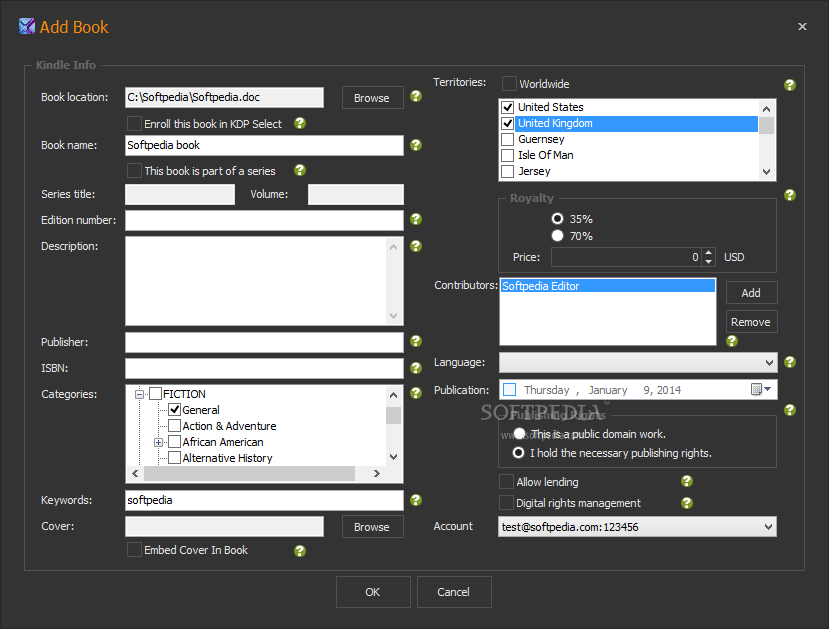The height and width of the screenshot is (629, 829).
Task: Click the Add Book app icon
Action: 27,26
